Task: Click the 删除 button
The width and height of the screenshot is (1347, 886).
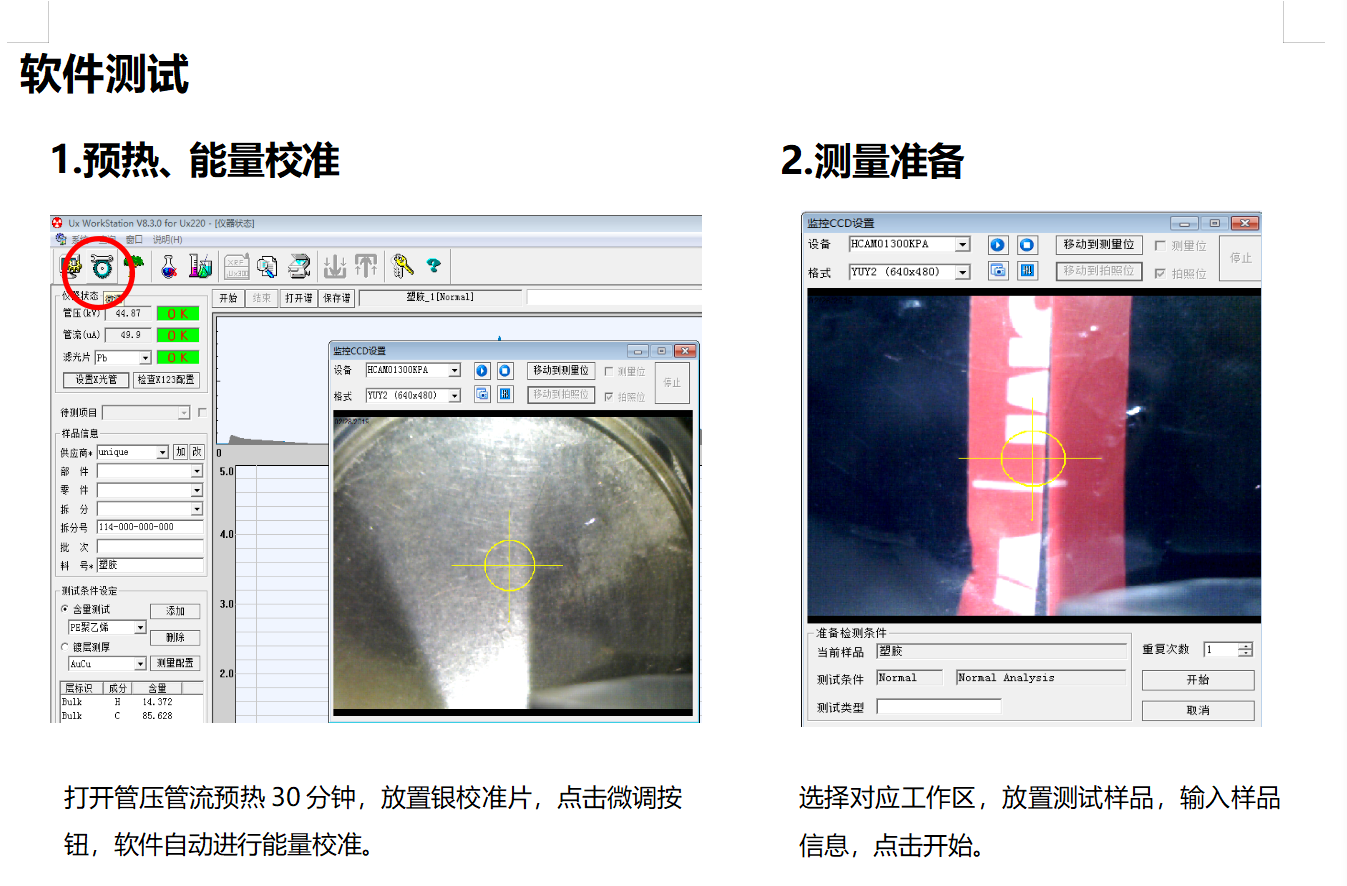Action: click(175, 638)
